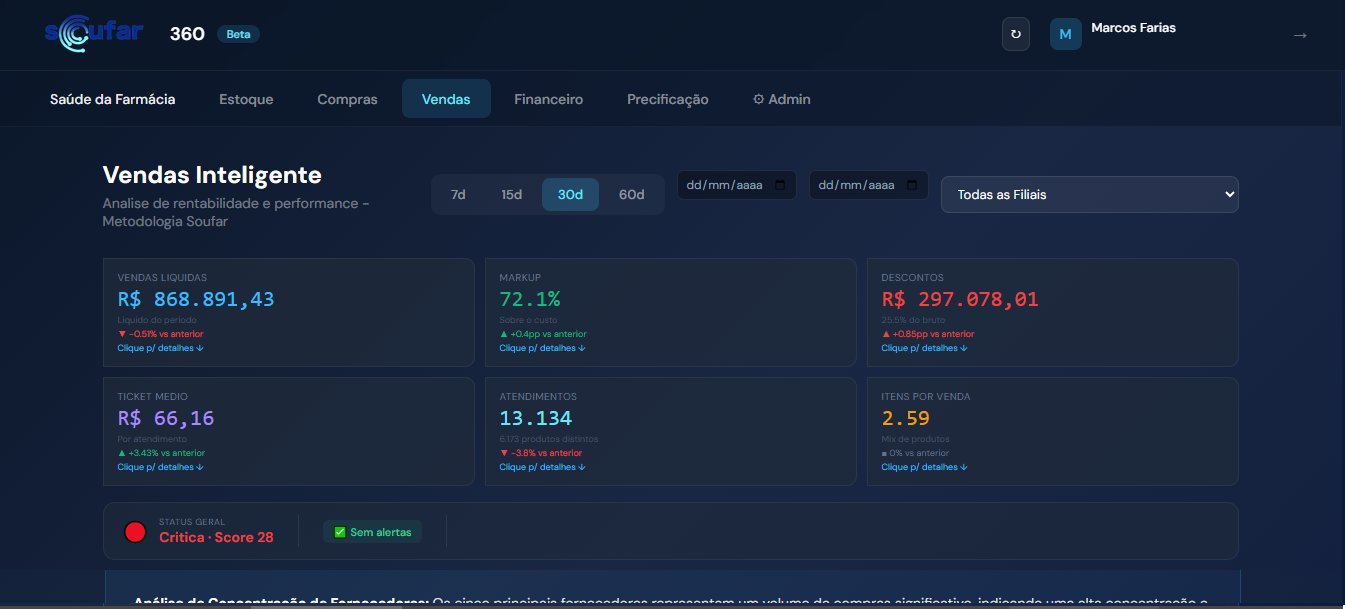Click the +0.85pp vs anterior indicator
1345x609 pixels.
click(928, 334)
